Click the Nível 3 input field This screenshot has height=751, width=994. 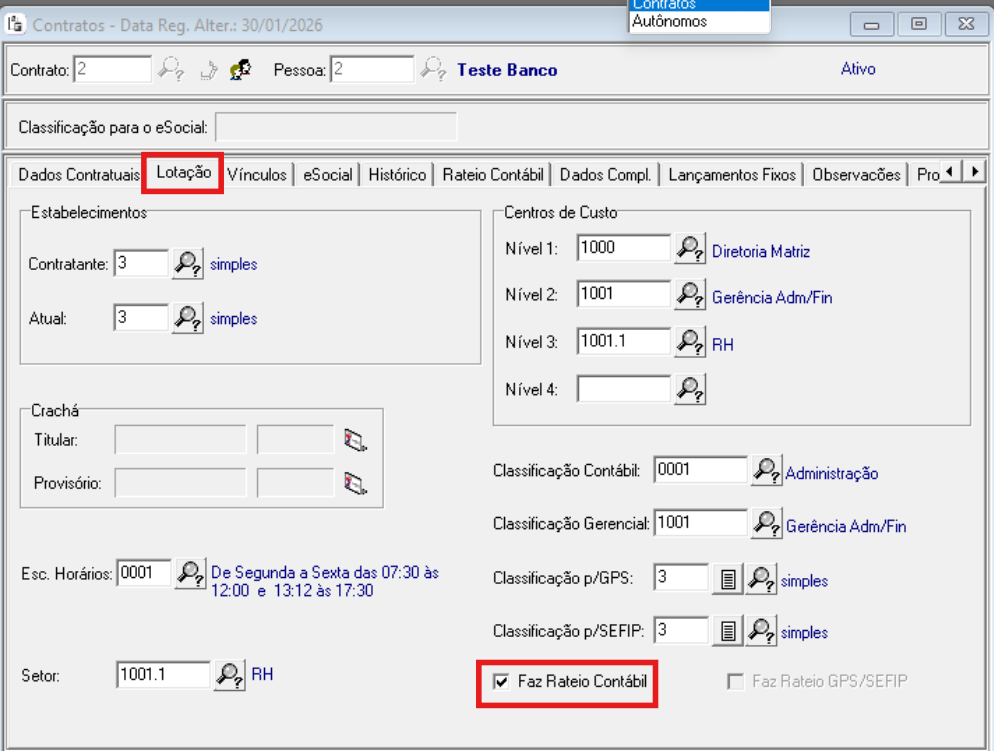623,341
